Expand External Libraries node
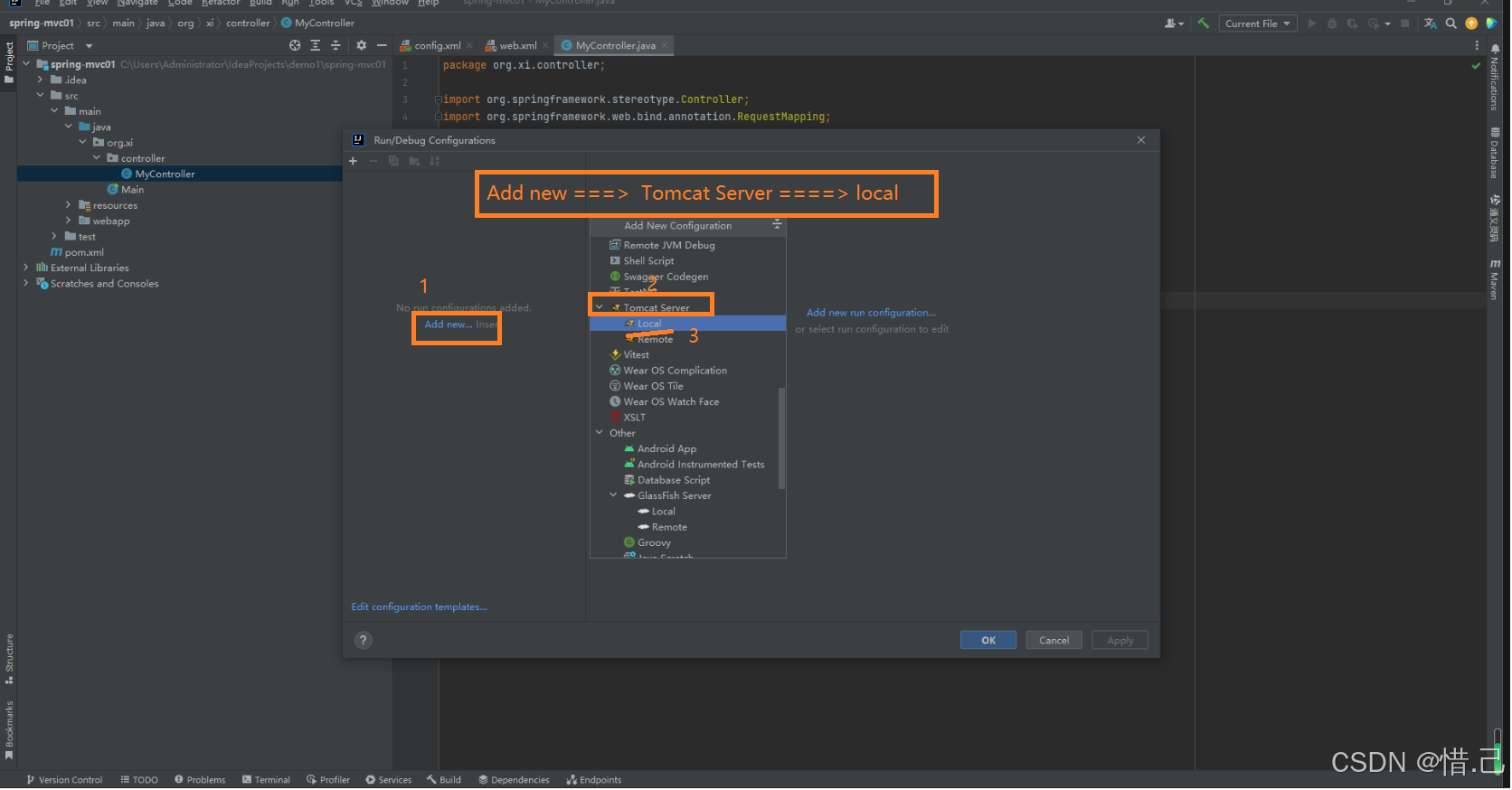This screenshot has height=790, width=1512. click(x=26, y=268)
